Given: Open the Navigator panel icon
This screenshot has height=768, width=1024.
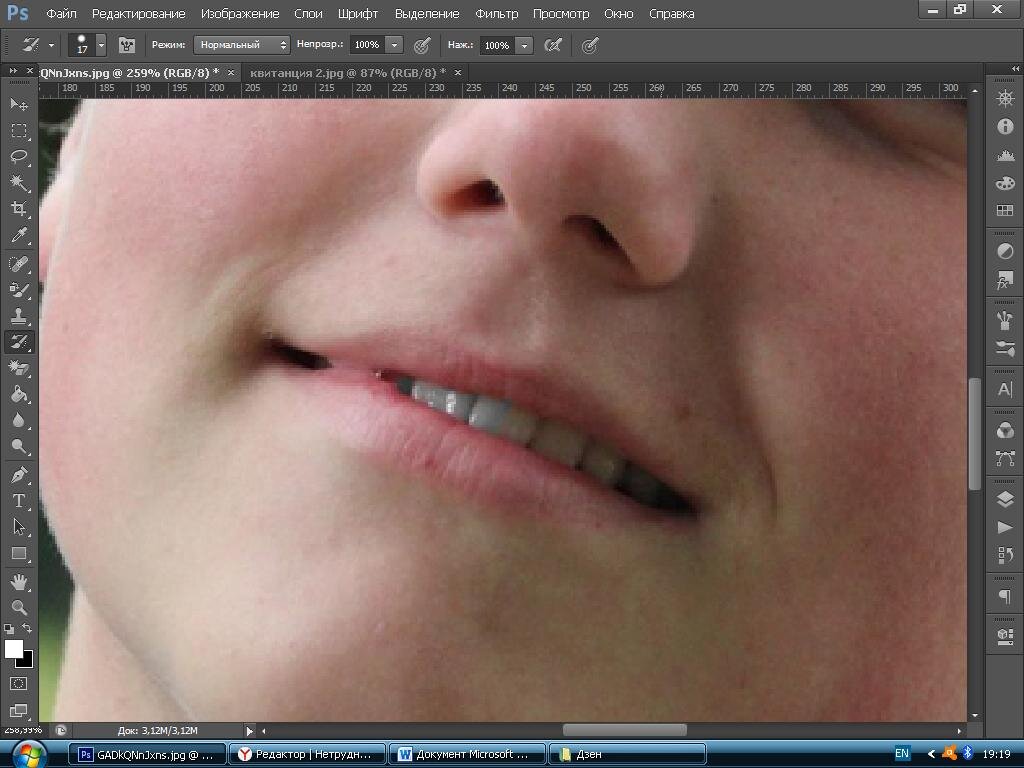Looking at the screenshot, I should pyautogui.click(x=1005, y=99).
